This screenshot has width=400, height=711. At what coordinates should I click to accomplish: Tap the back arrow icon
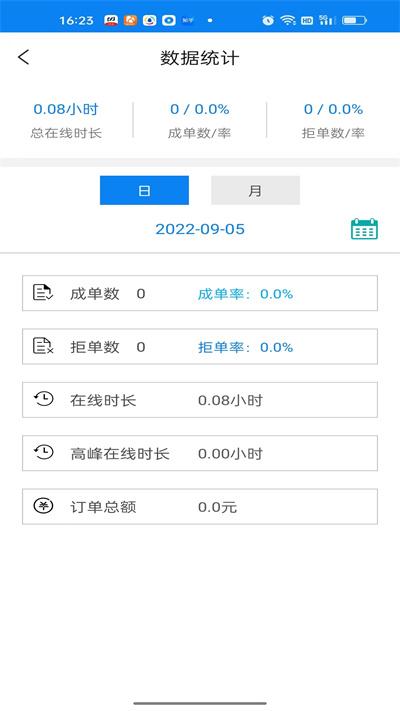tap(24, 57)
